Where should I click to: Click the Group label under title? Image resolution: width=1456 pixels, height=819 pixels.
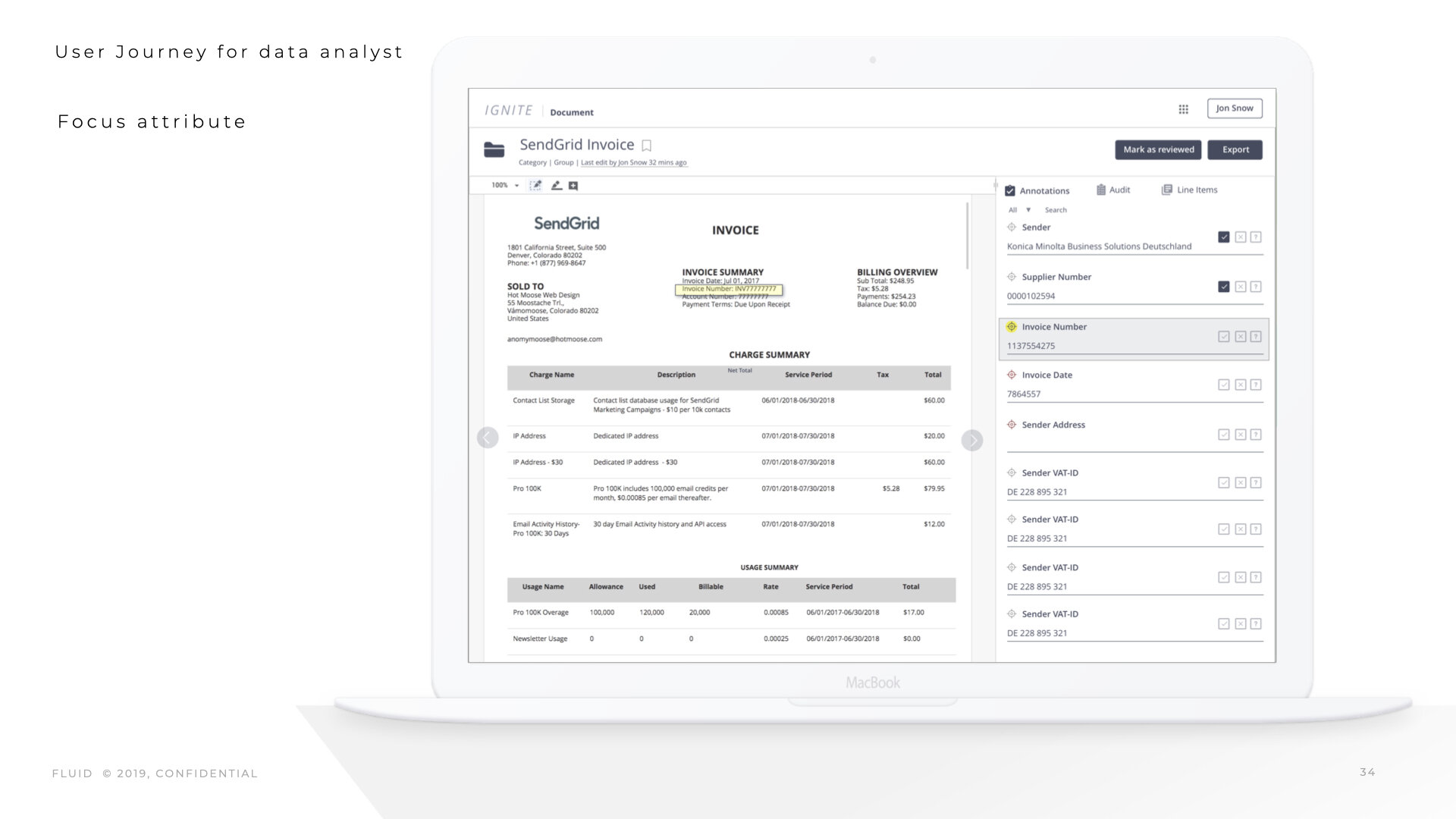click(x=563, y=163)
